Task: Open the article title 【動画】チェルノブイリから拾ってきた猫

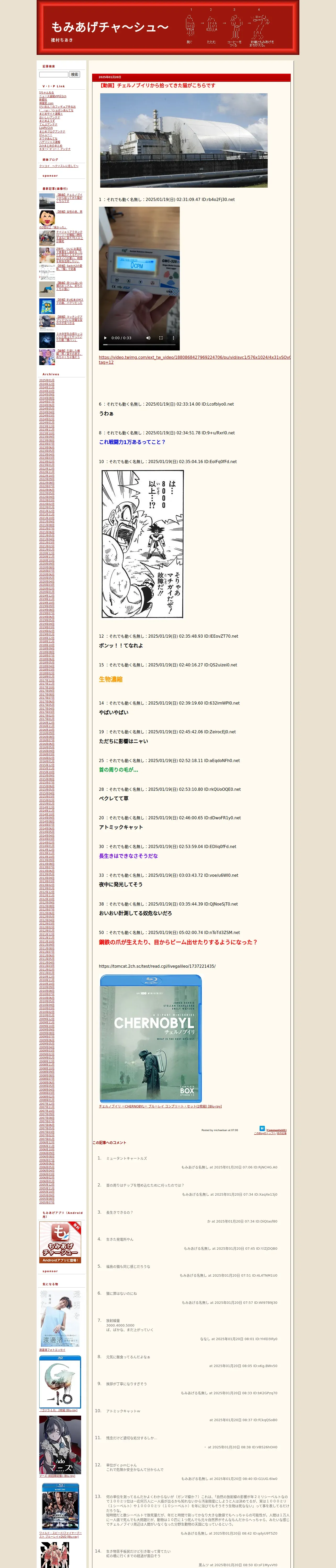Action: pyautogui.click(x=157, y=86)
